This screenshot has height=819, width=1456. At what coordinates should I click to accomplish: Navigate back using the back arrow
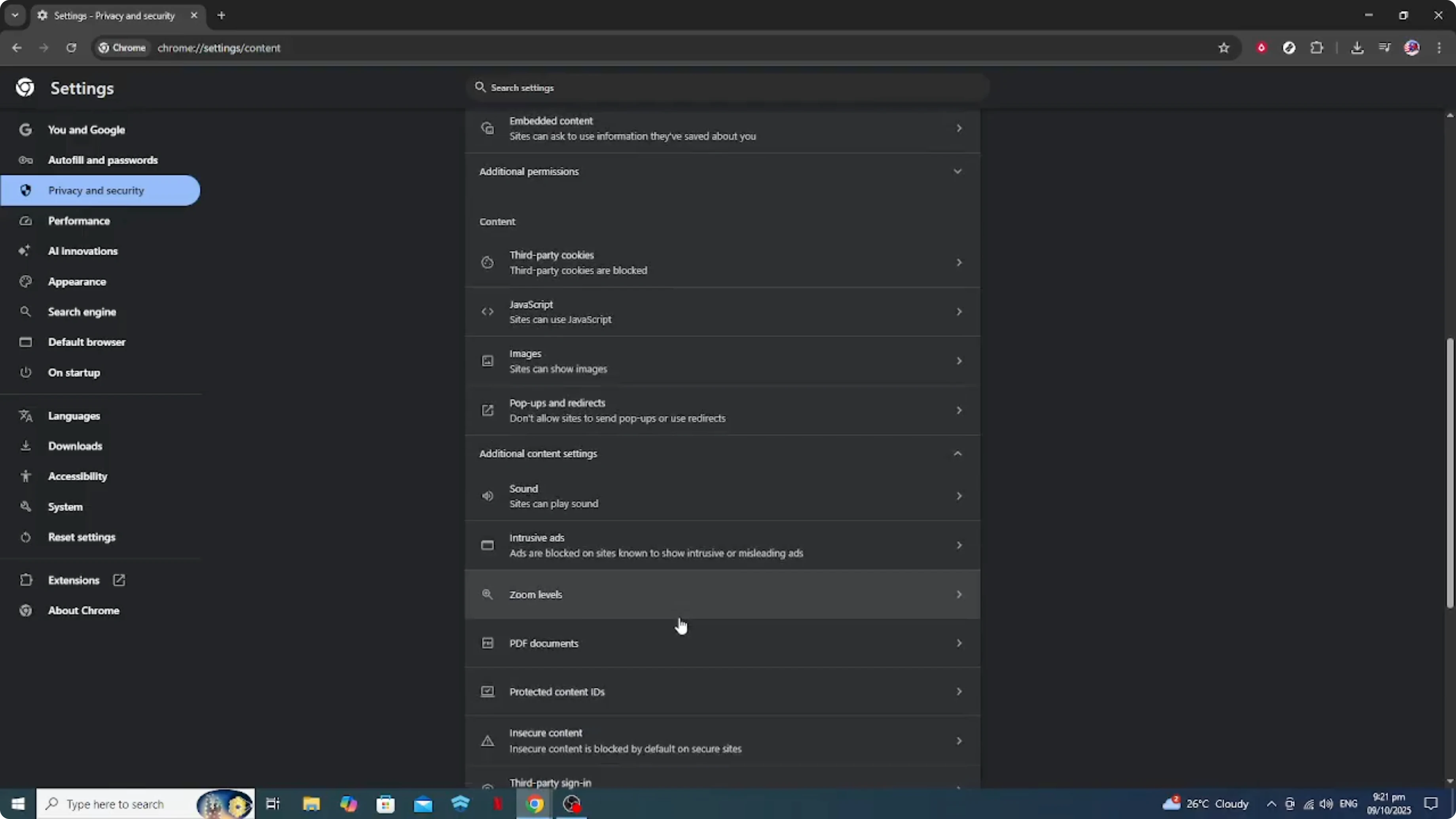click(16, 48)
